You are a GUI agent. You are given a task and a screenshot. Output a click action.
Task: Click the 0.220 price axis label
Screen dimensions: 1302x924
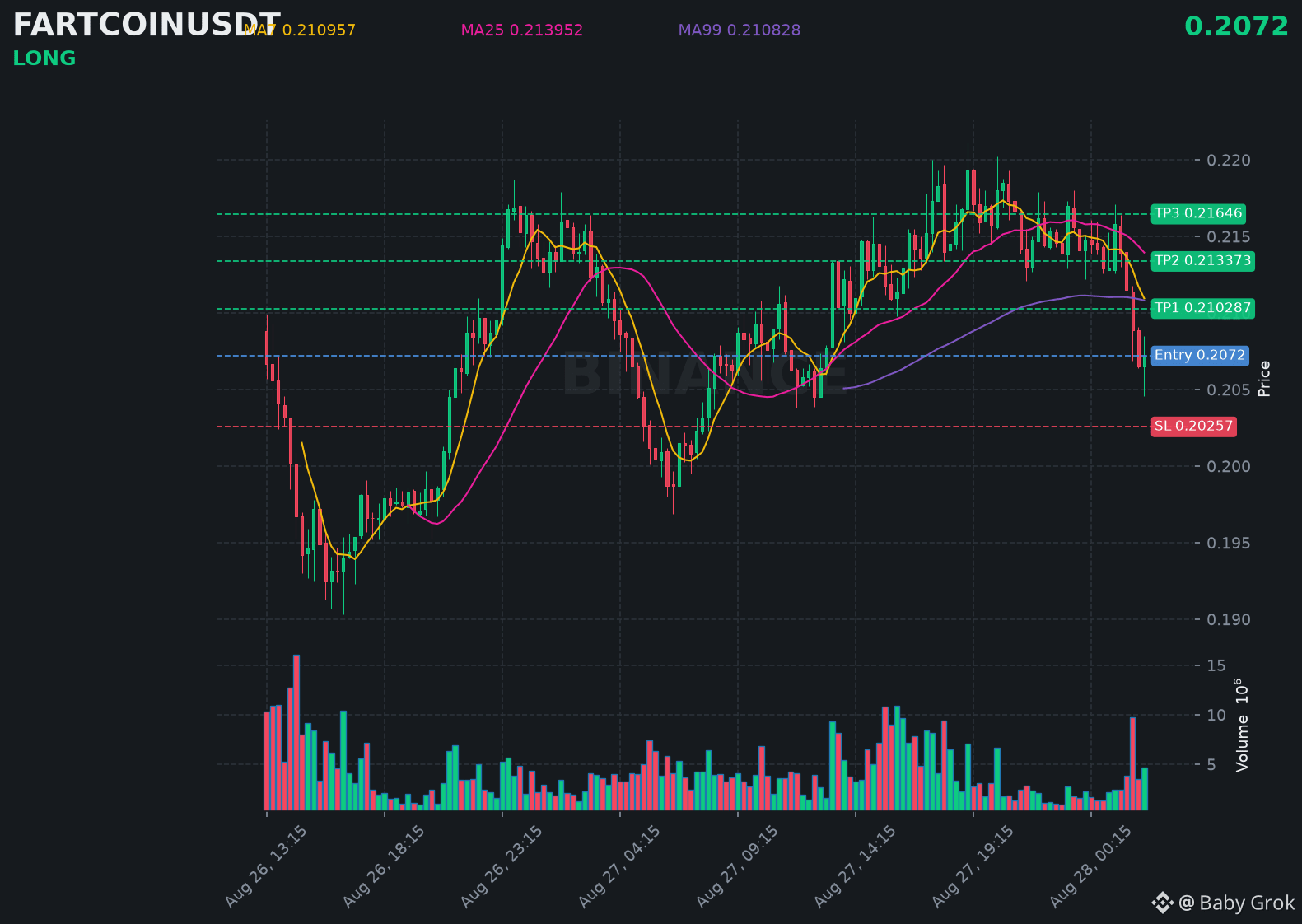pyautogui.click(x=1228, y=160)
